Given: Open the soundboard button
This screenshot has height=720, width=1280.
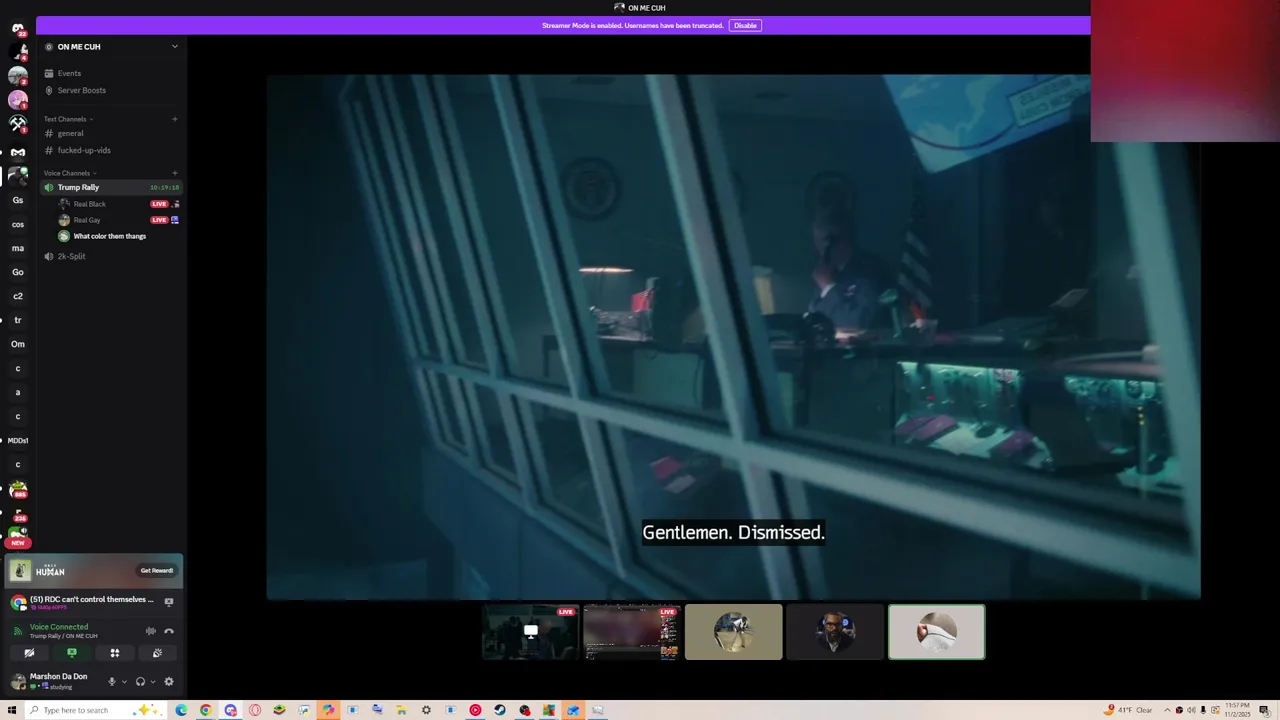Looking at the screenshot, I should 157,653.
